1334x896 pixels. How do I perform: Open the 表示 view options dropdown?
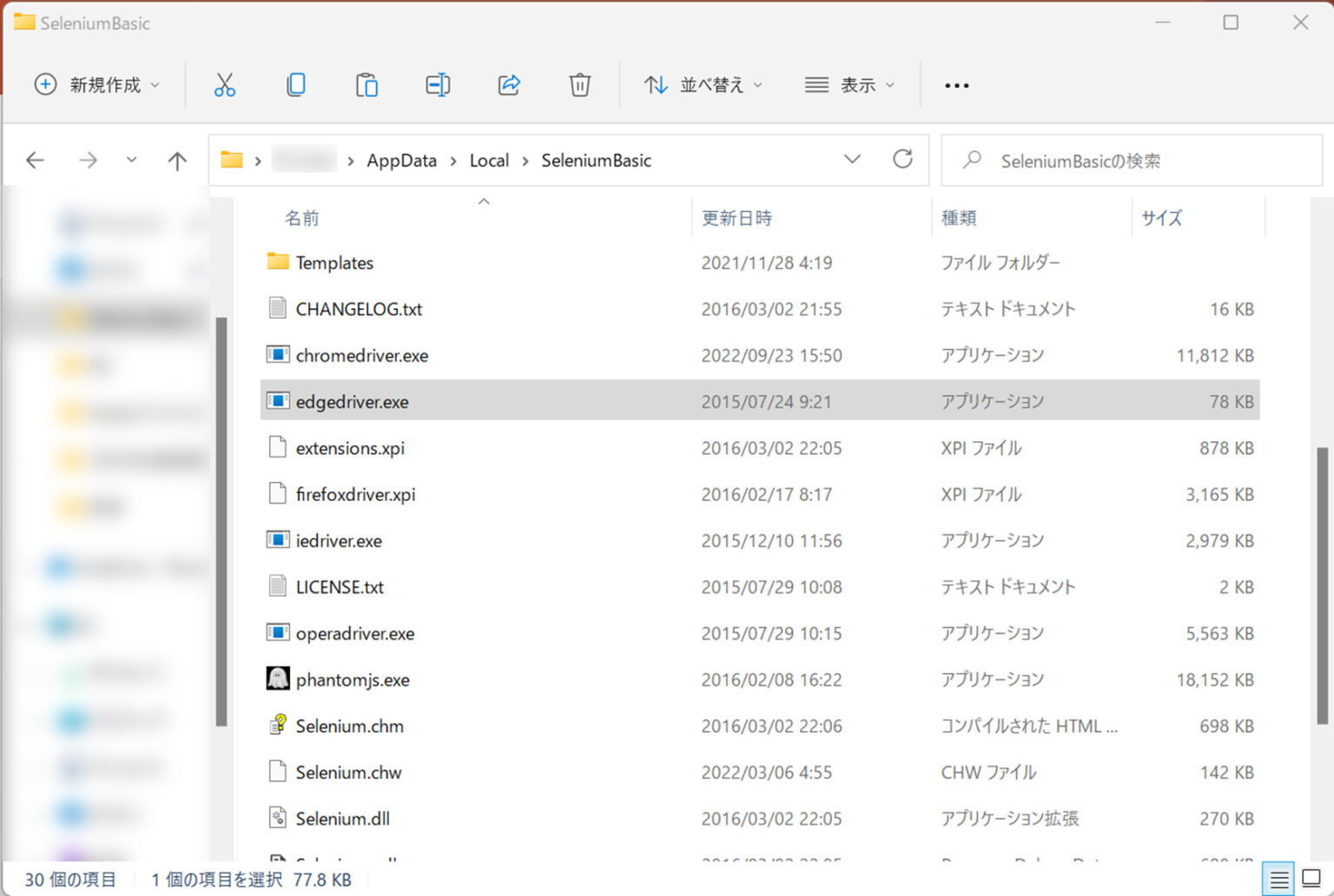(850, 84)
